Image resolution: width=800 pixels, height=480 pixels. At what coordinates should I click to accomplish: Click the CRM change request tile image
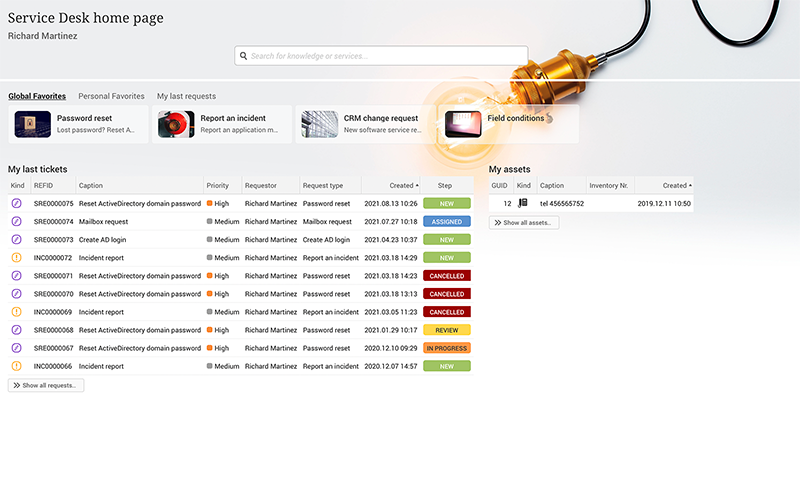pyautogui.click(x=320, y=124)
